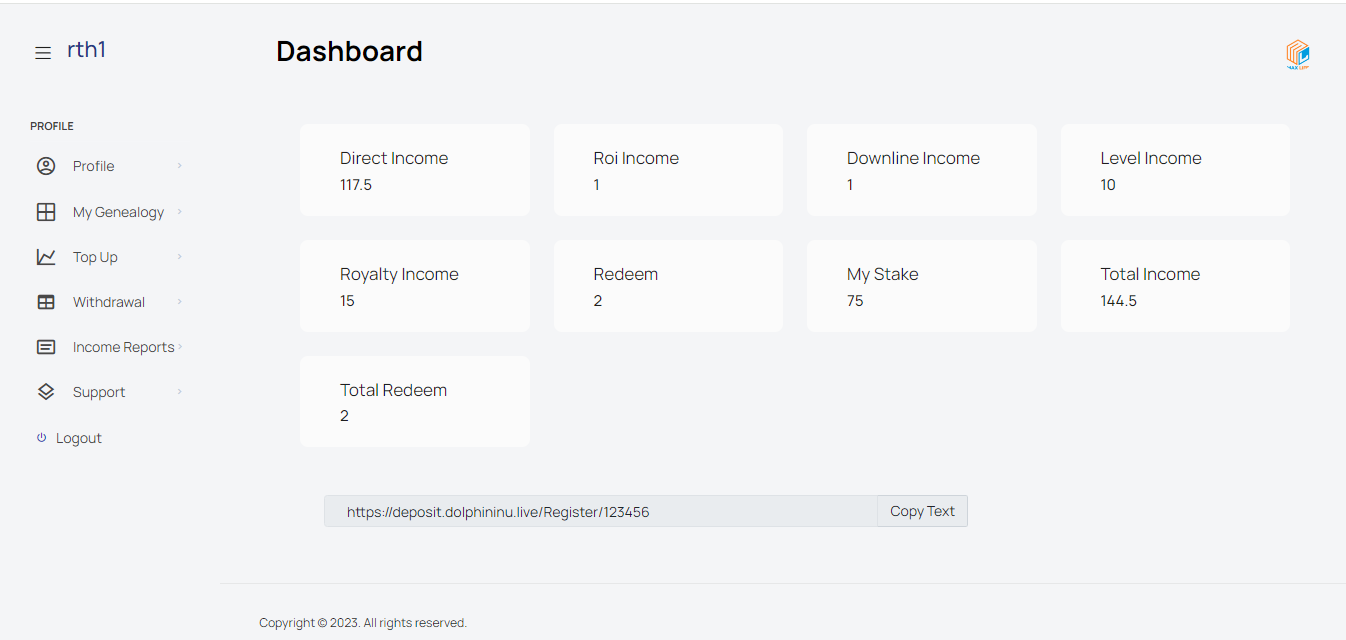Open the user avatar logo top right
This screenshot has width=1346, height=640.
pos(1298,54)
